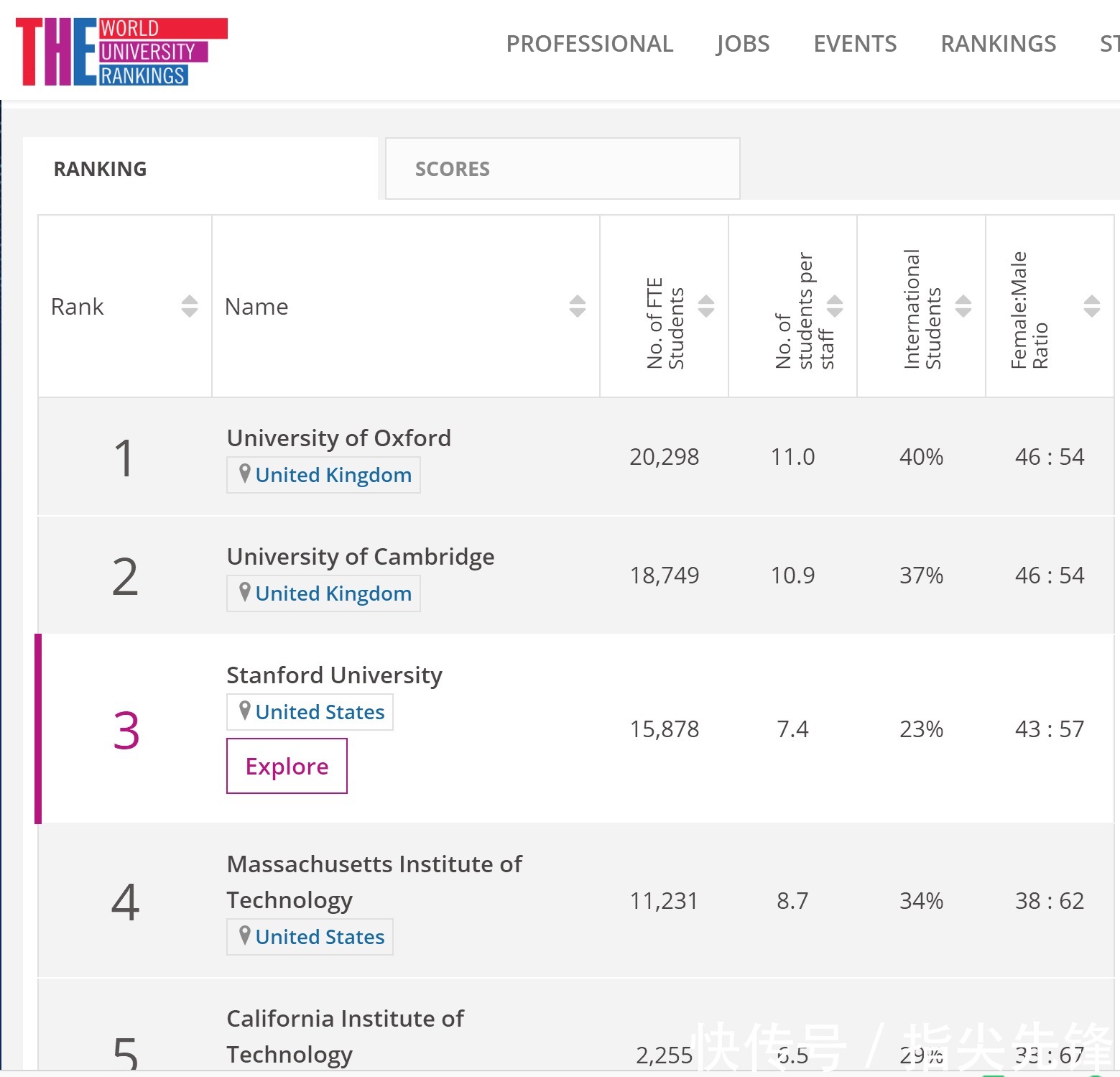Open Stanford University link
Image resolution: width=1120 pixels, height=1077 pixels.
coord(335,675)
